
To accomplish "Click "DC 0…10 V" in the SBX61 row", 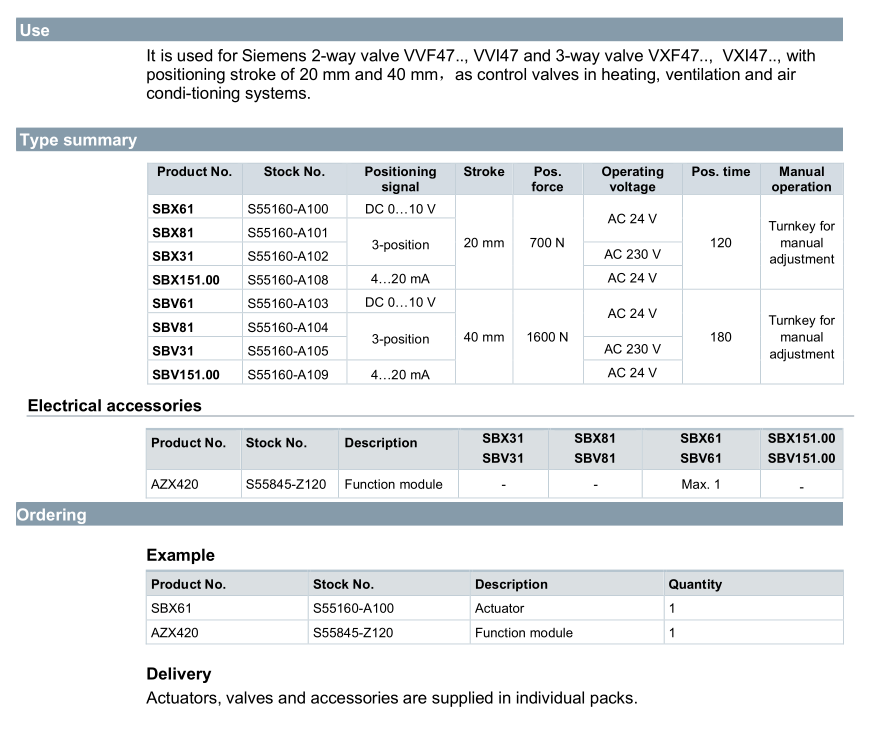I will [x=401, y=209].
